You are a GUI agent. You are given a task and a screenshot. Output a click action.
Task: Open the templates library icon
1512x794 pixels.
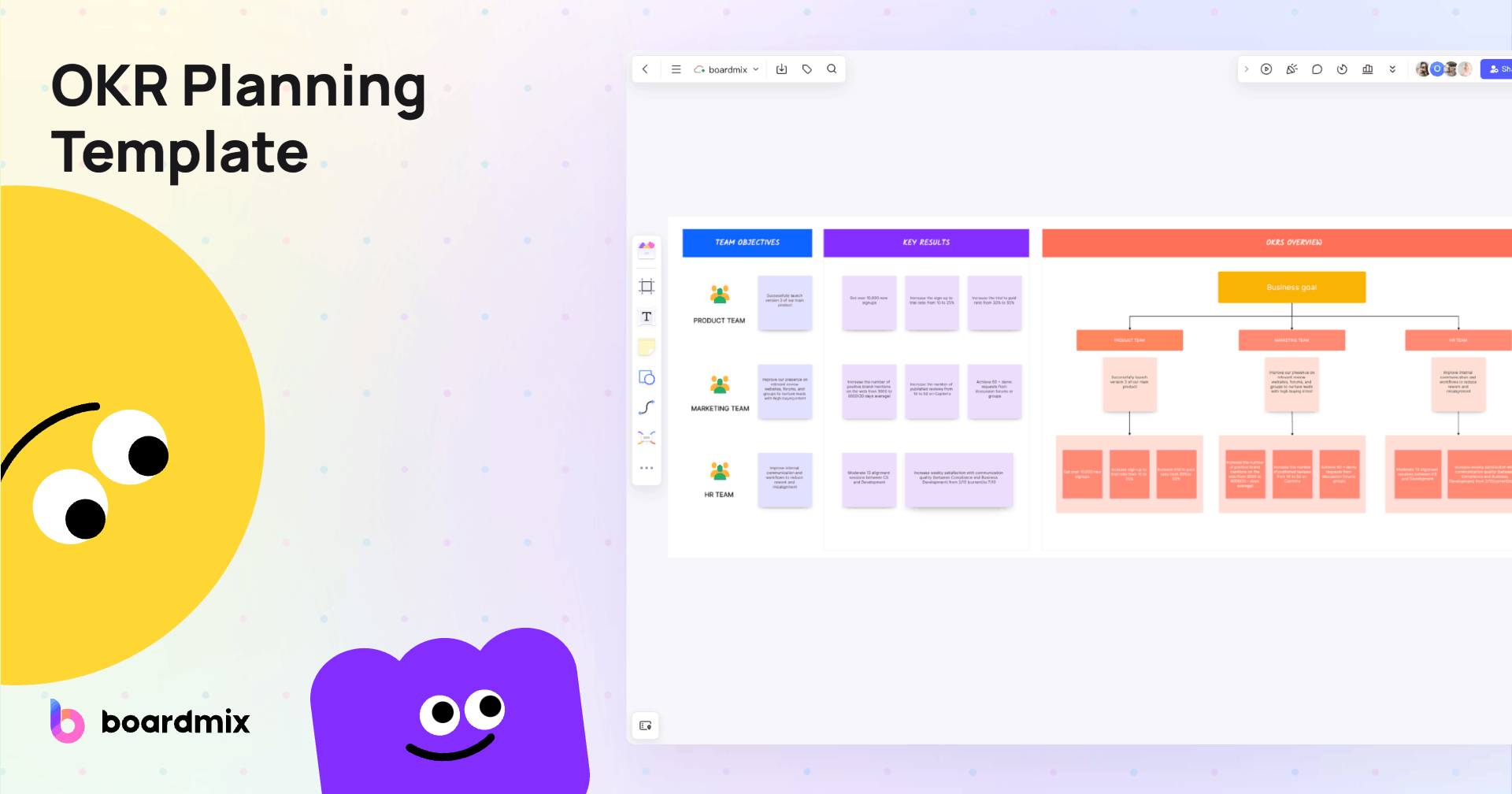pos(647,250)
